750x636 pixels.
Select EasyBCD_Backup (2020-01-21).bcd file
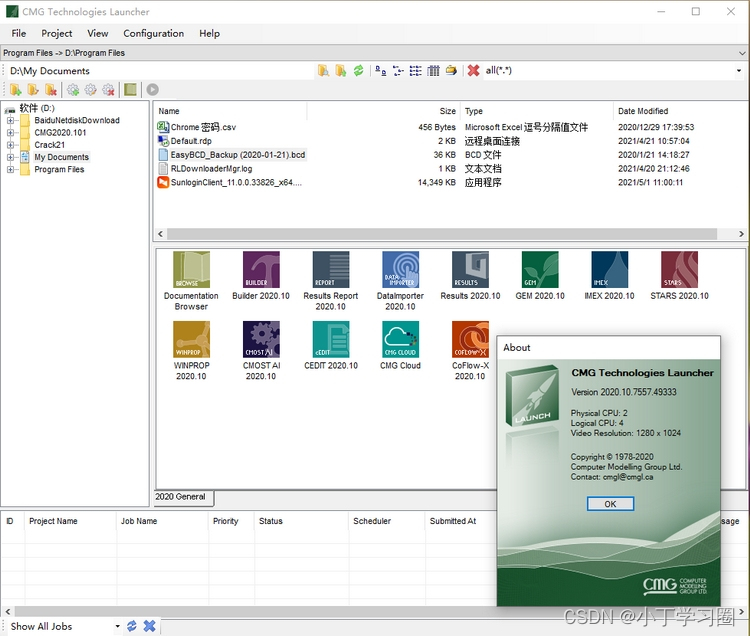(232, 155)
